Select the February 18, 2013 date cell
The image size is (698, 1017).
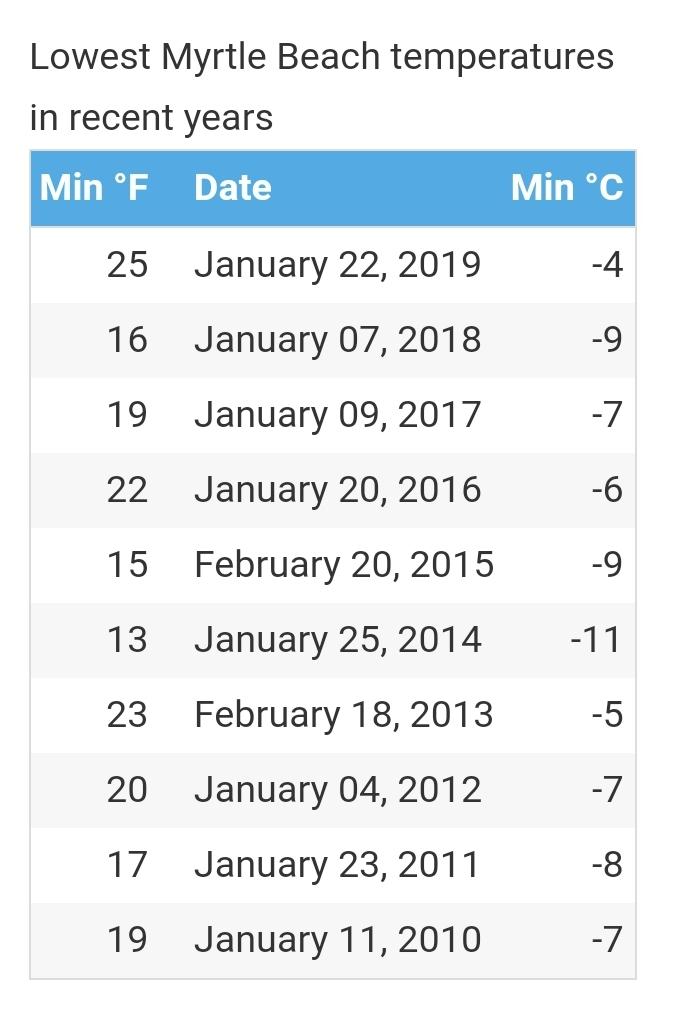tap(344, 715)
